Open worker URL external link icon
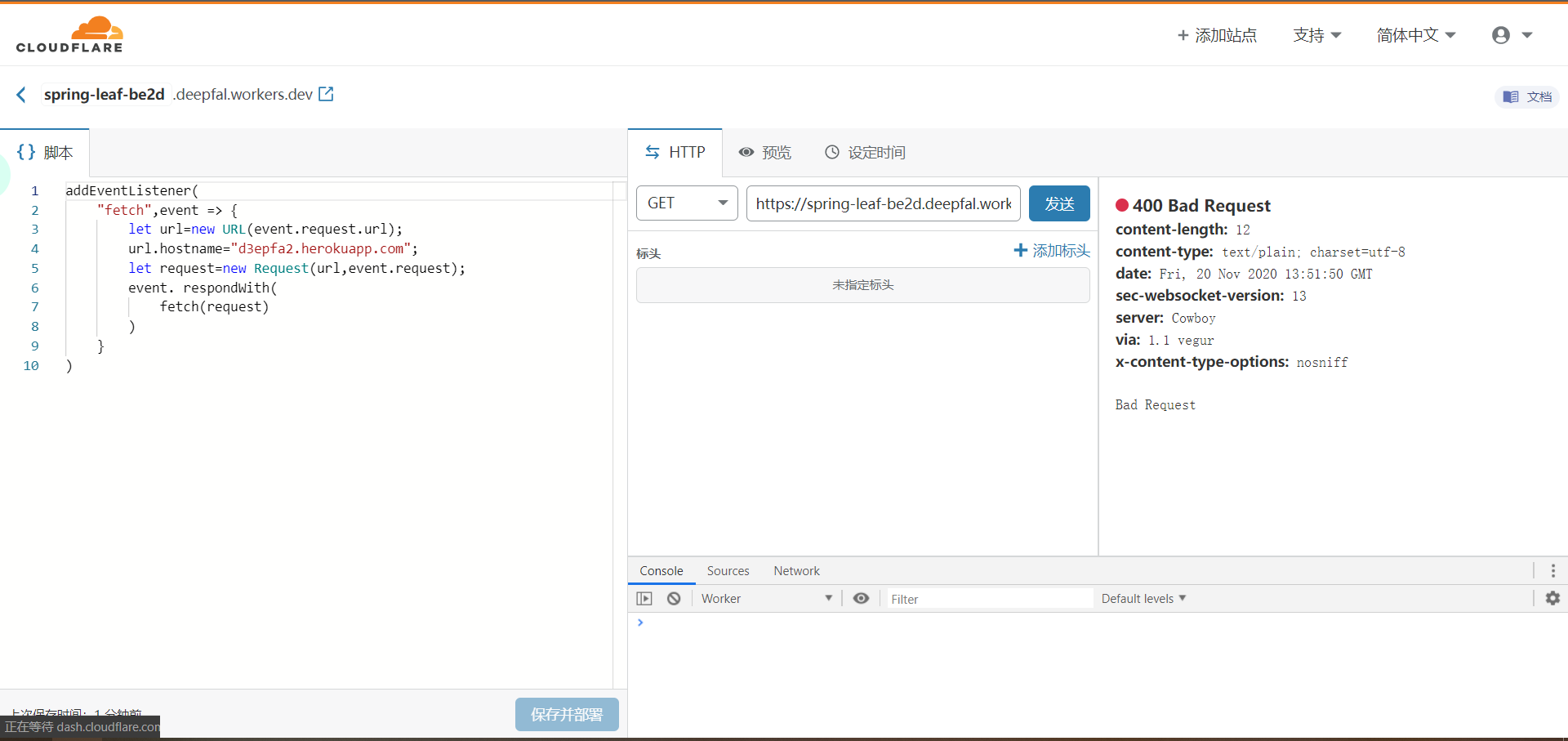Screen dimensions: 1568x741 point(326,94)
